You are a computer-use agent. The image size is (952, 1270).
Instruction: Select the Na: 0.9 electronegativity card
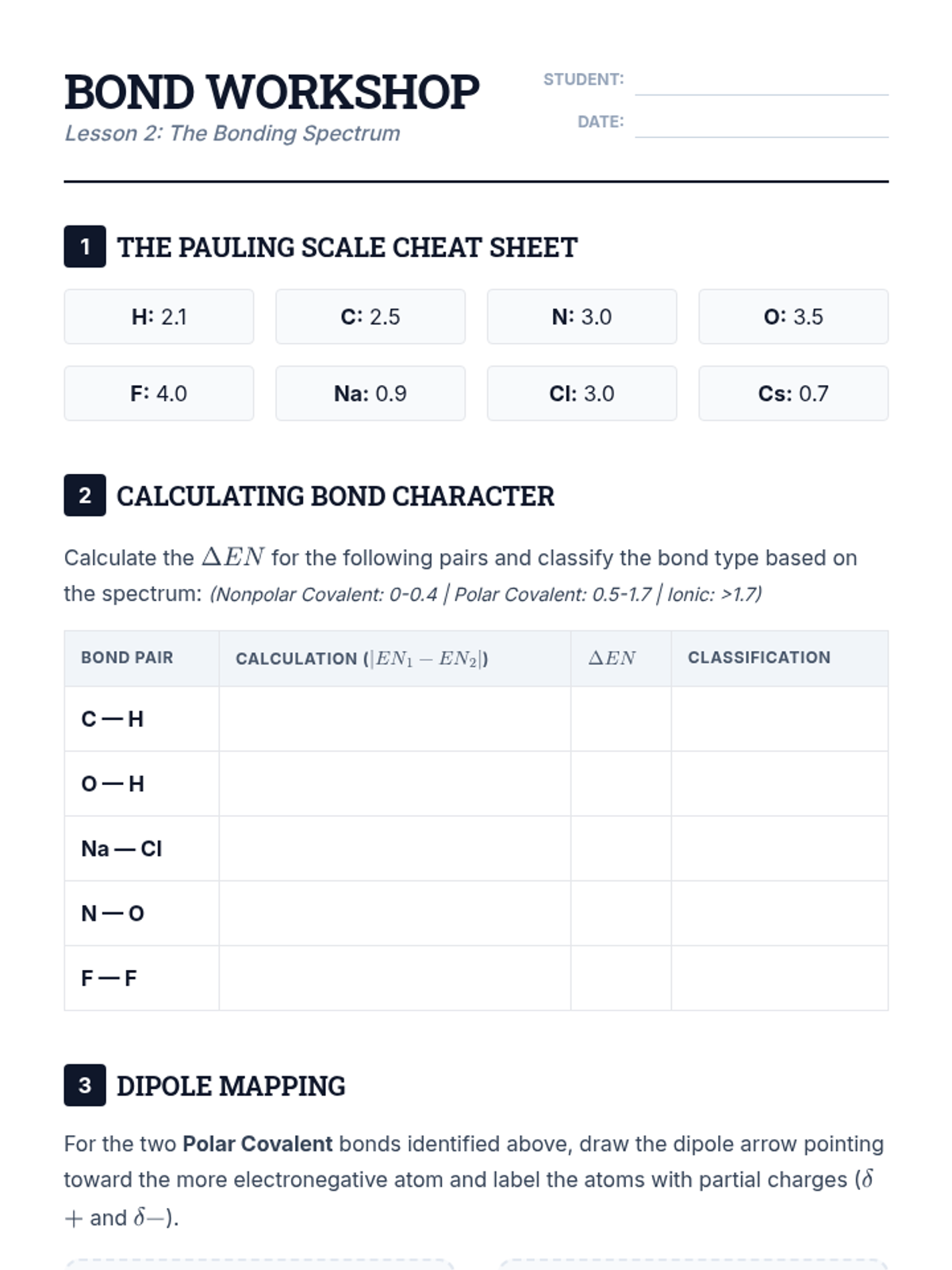click(x=370, y=393)
